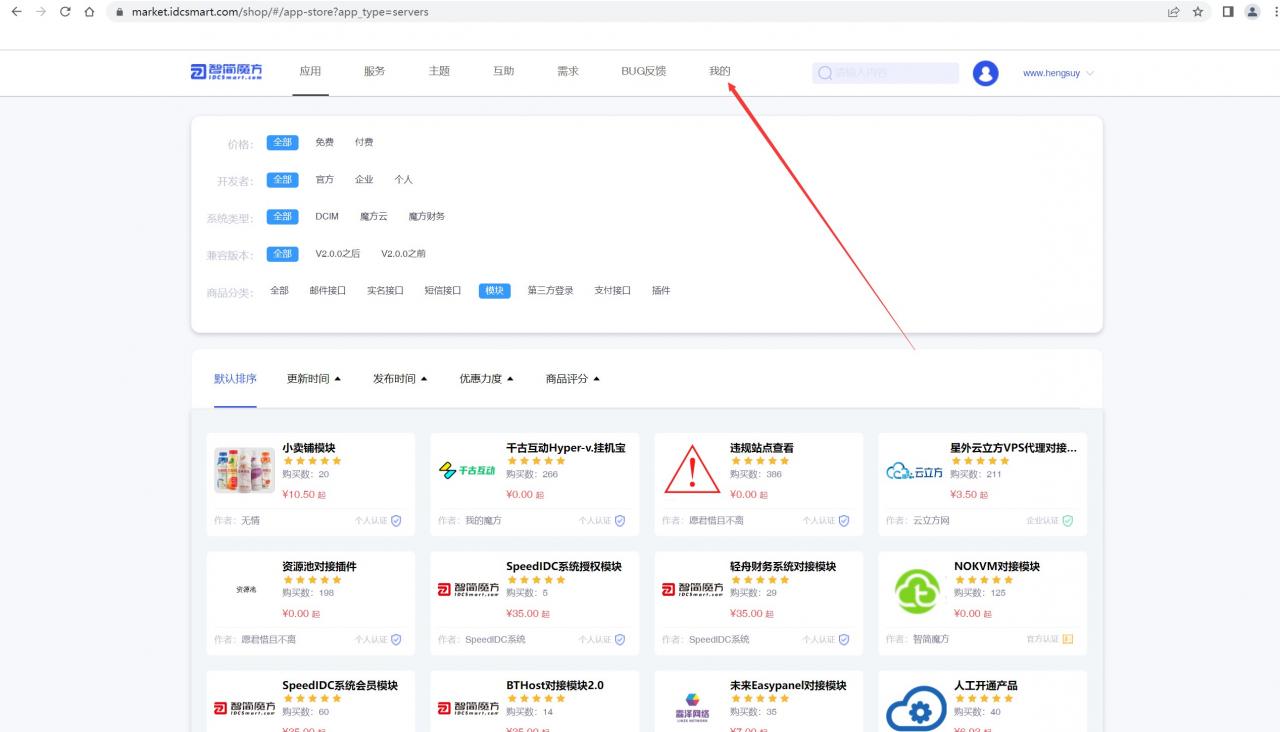Filter developers by 官方
Screen dimensions: 1280x732
(324, 179)
